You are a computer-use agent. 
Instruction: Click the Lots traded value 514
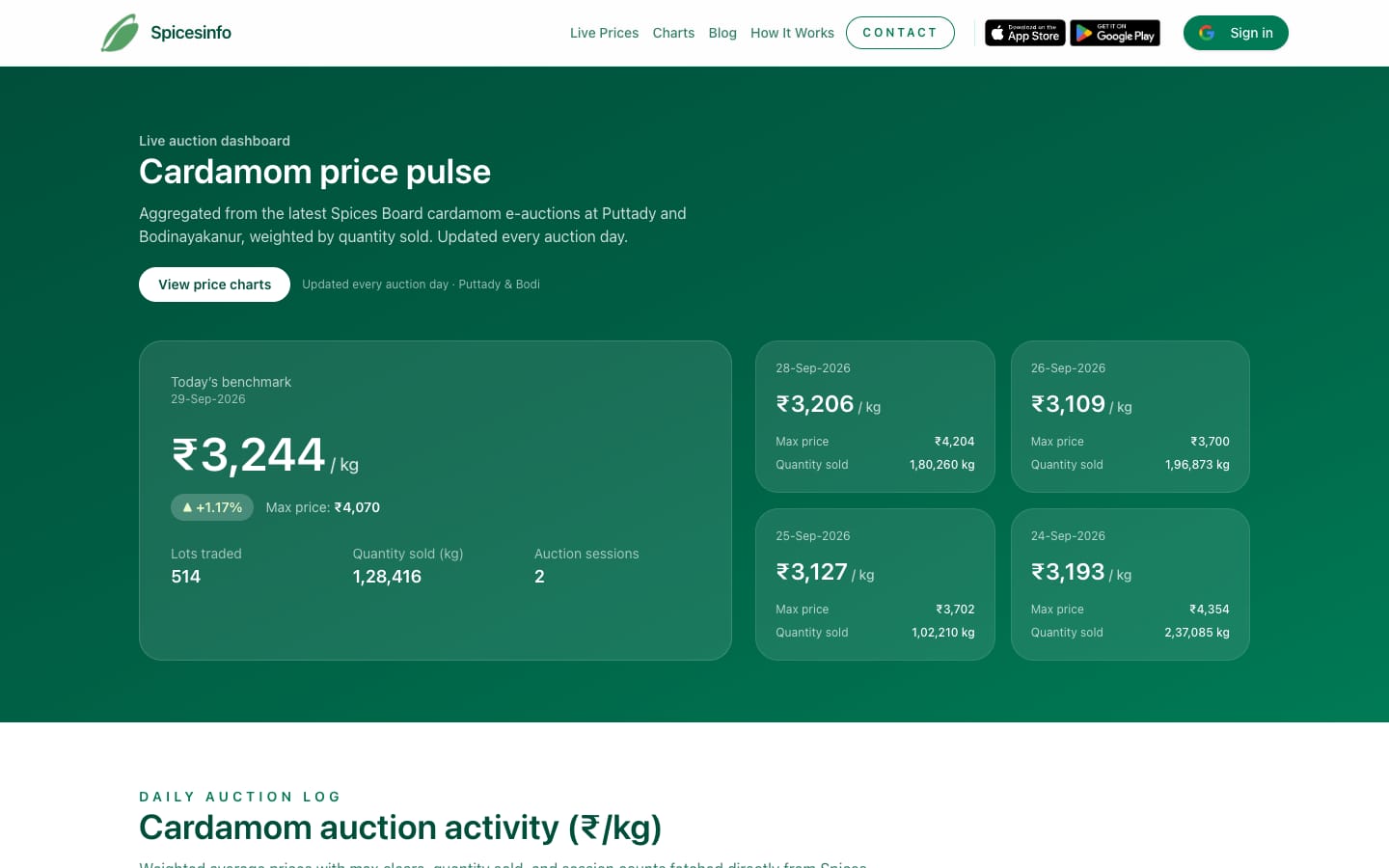point(186,577)
